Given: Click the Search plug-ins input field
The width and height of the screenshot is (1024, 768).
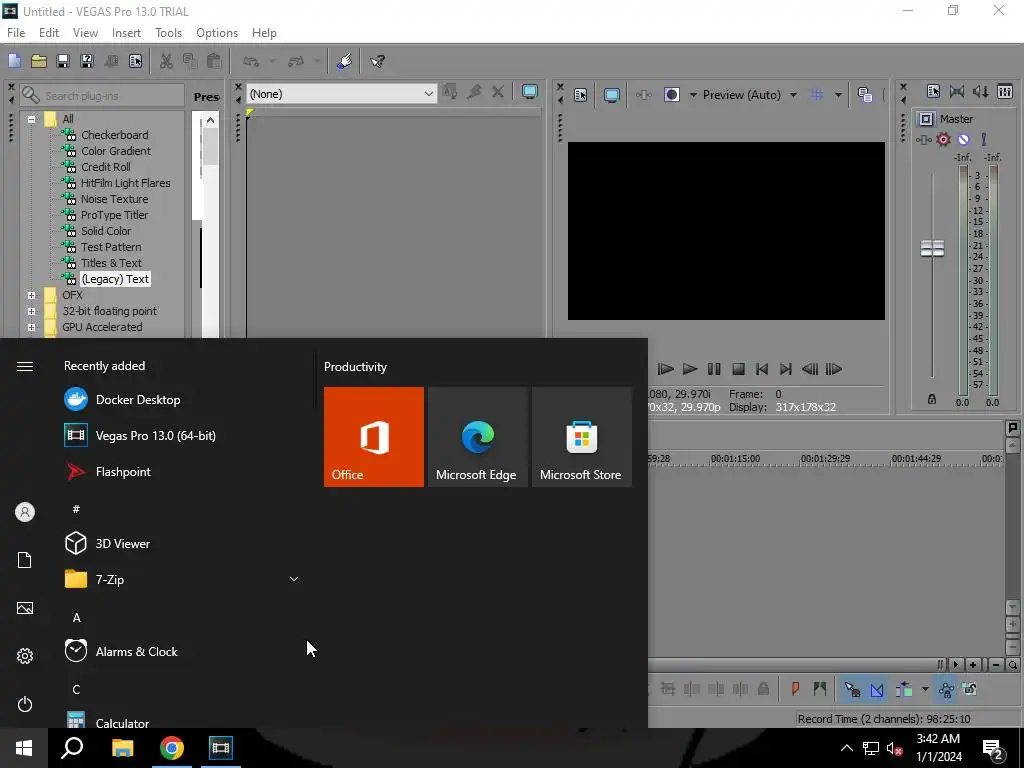Looking at the screenshot, I should tap(102, 95).
